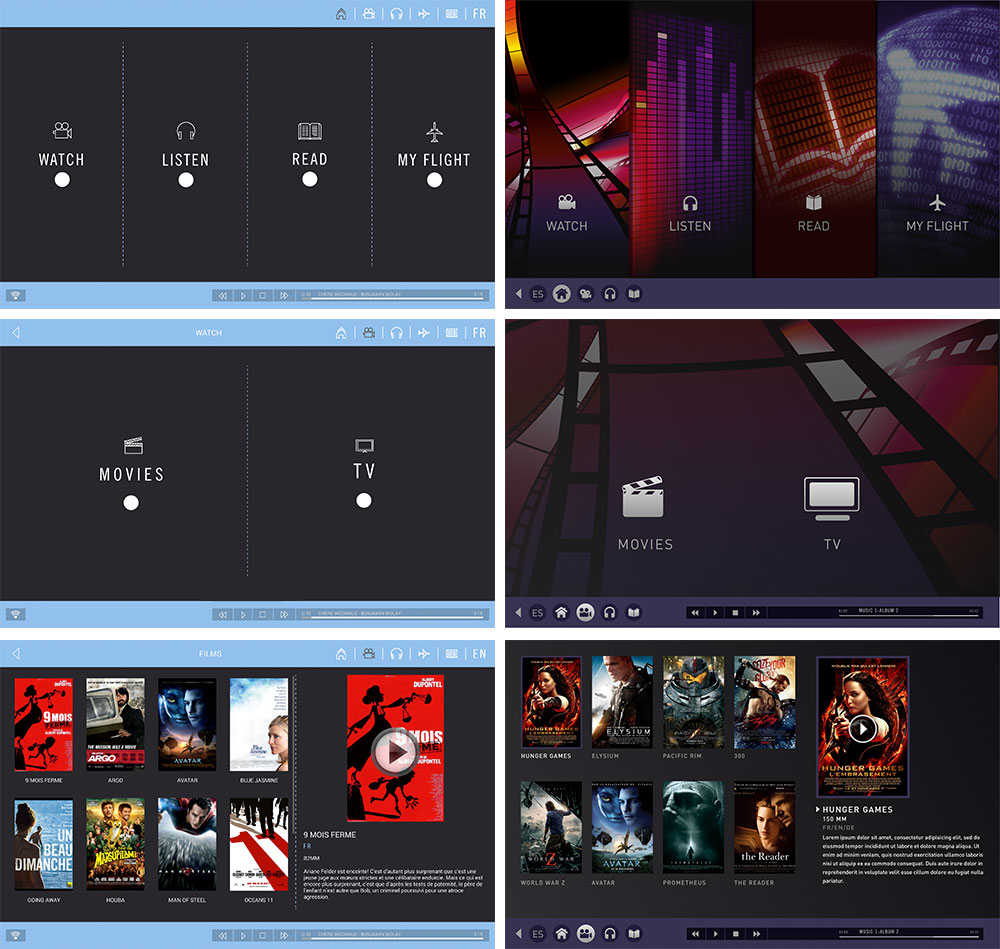
Task: Select the white circle under LISTEN
Action: pyautogui.click(x=186, y=180)
